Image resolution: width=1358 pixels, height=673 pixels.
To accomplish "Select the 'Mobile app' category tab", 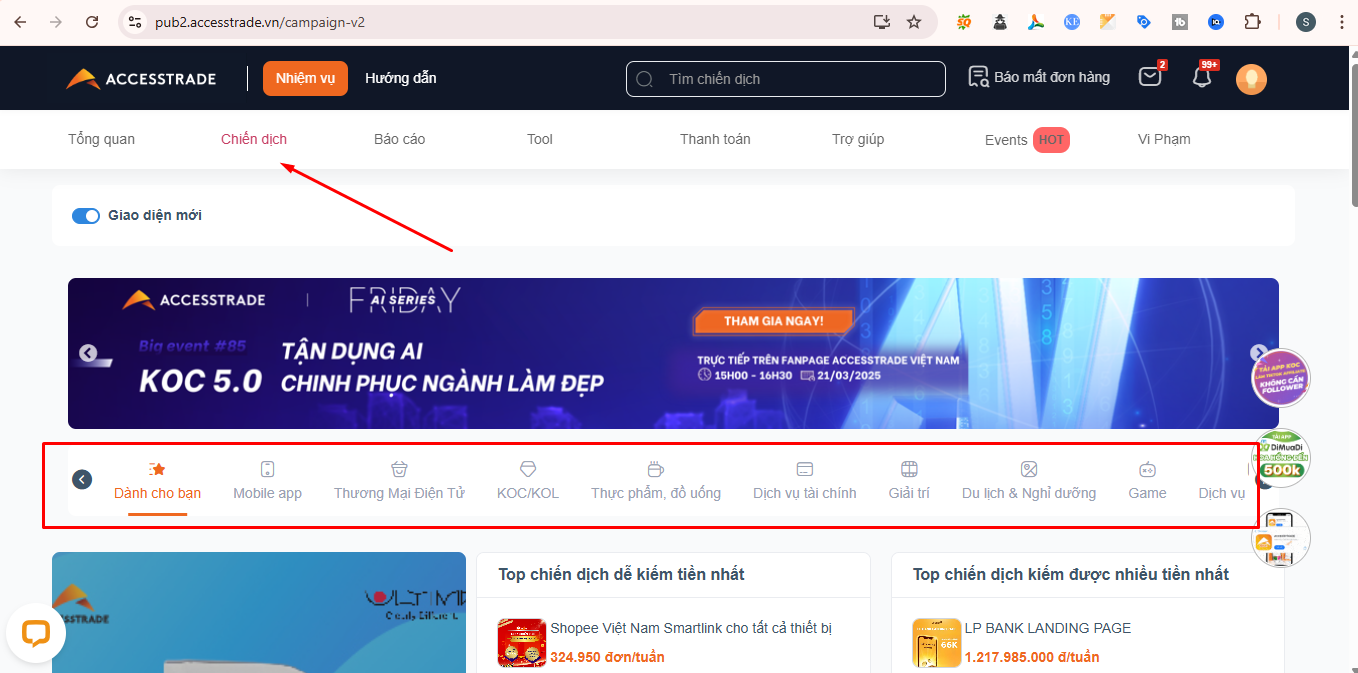I will pos(267,481).
